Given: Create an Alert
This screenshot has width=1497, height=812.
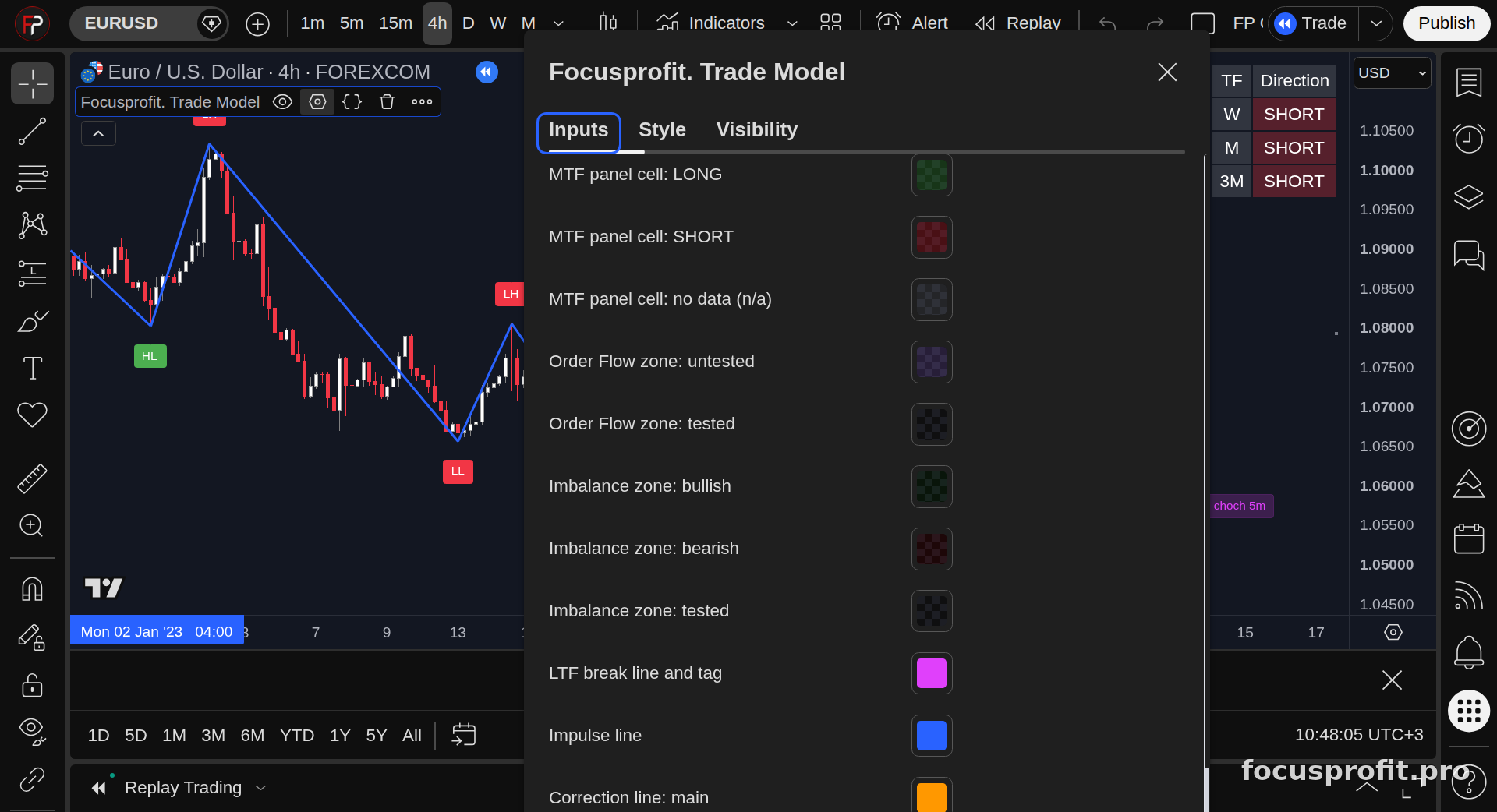Looking at the screenshot, I should pyautogui.click(x=912, y=23).
